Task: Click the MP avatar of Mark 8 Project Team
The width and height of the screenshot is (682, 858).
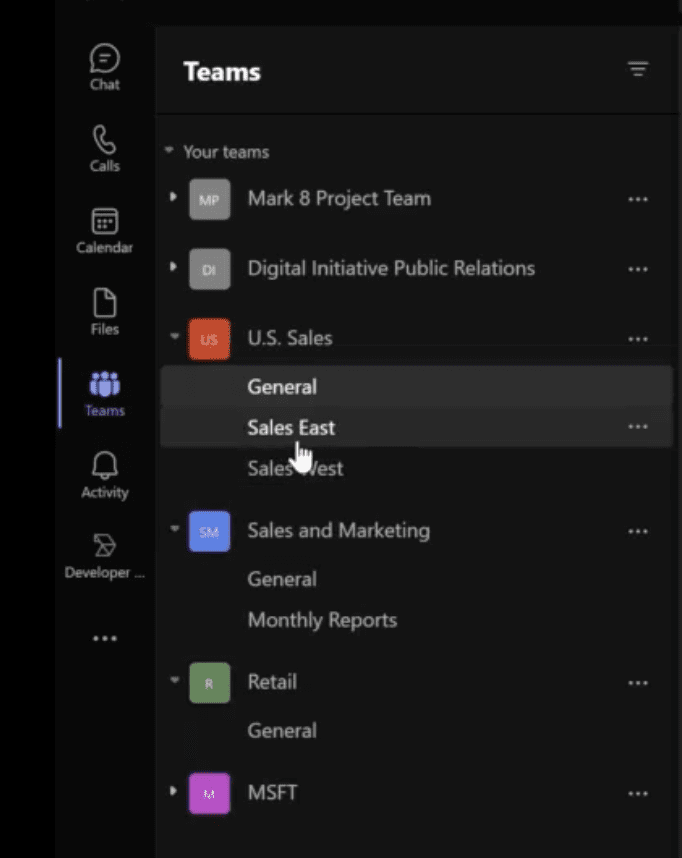Action: [x=210, y=199]
